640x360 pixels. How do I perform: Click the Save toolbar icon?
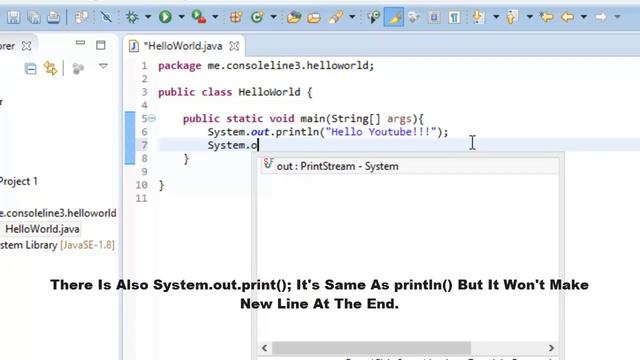point(13,17)
